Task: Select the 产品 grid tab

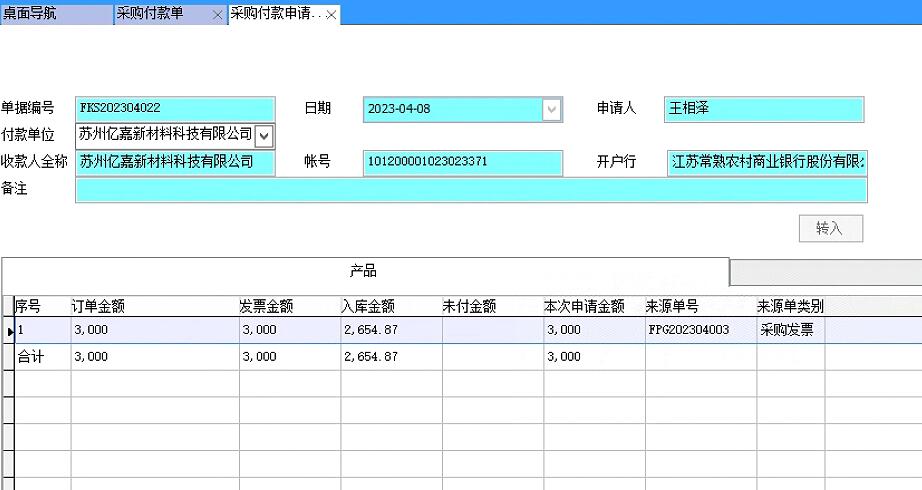Action: click(363, 272)
